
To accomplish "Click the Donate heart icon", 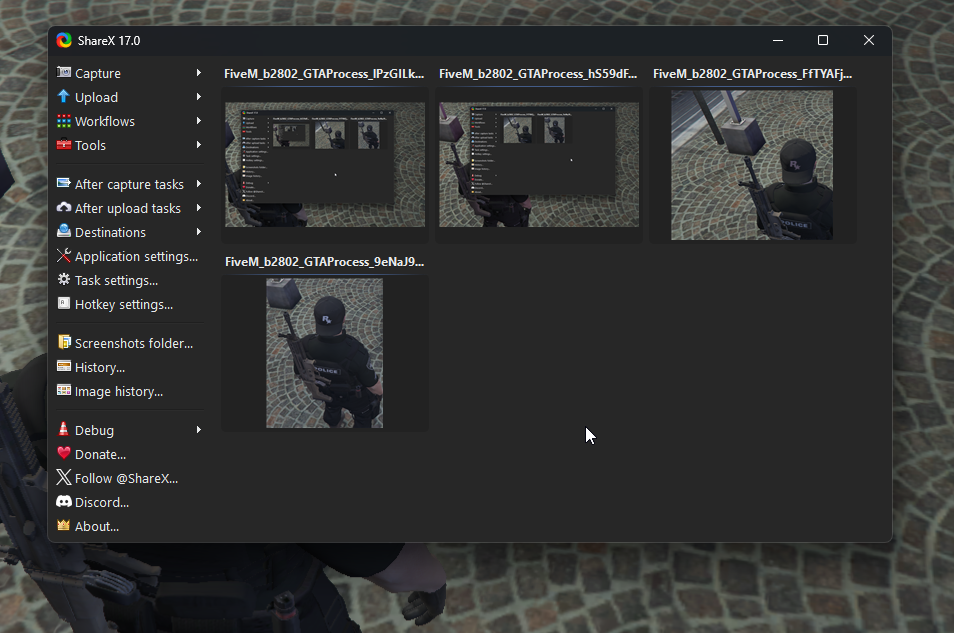I will 64,453.
